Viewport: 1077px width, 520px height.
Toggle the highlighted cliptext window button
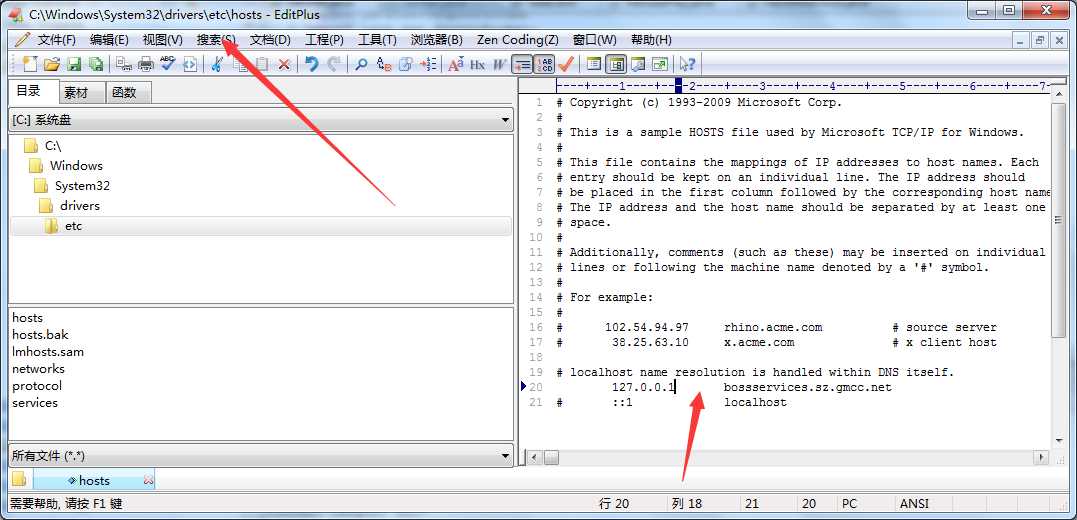point(615,65)
